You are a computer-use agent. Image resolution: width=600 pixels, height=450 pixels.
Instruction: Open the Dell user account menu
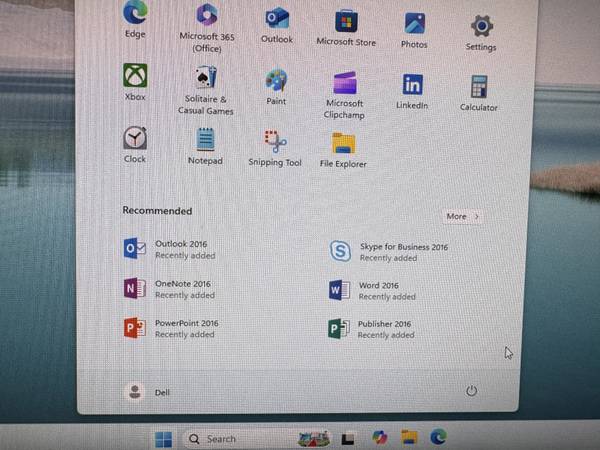coord(148,392)
